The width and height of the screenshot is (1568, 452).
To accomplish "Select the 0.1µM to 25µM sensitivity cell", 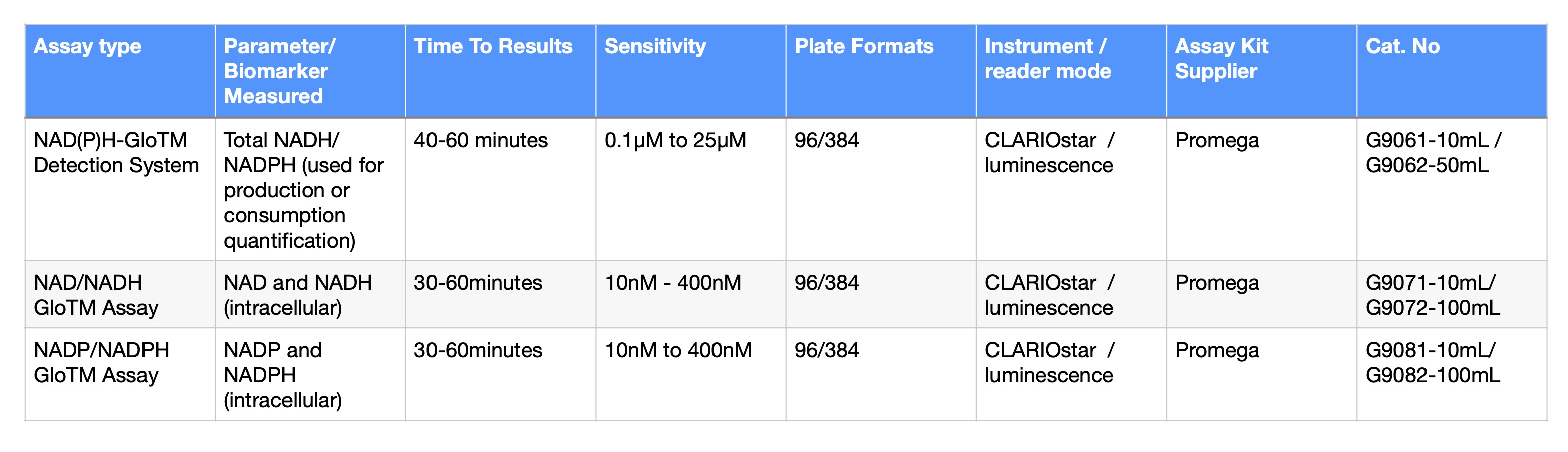I will click(x=675, y=140).
